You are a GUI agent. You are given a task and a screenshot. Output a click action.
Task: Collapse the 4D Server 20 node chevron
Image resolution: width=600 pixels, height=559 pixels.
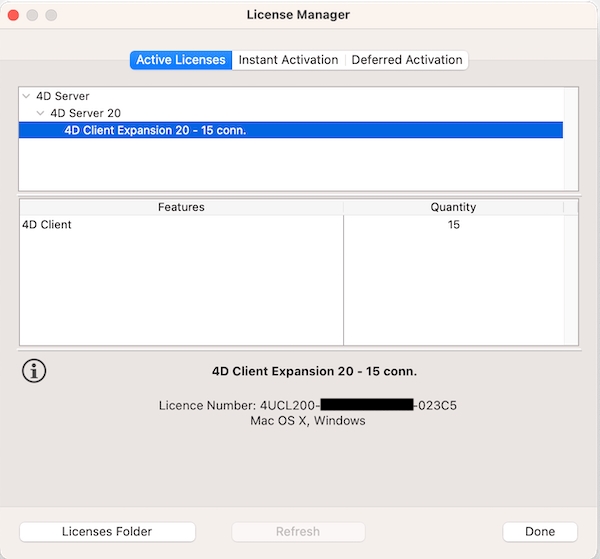[40, 114]
